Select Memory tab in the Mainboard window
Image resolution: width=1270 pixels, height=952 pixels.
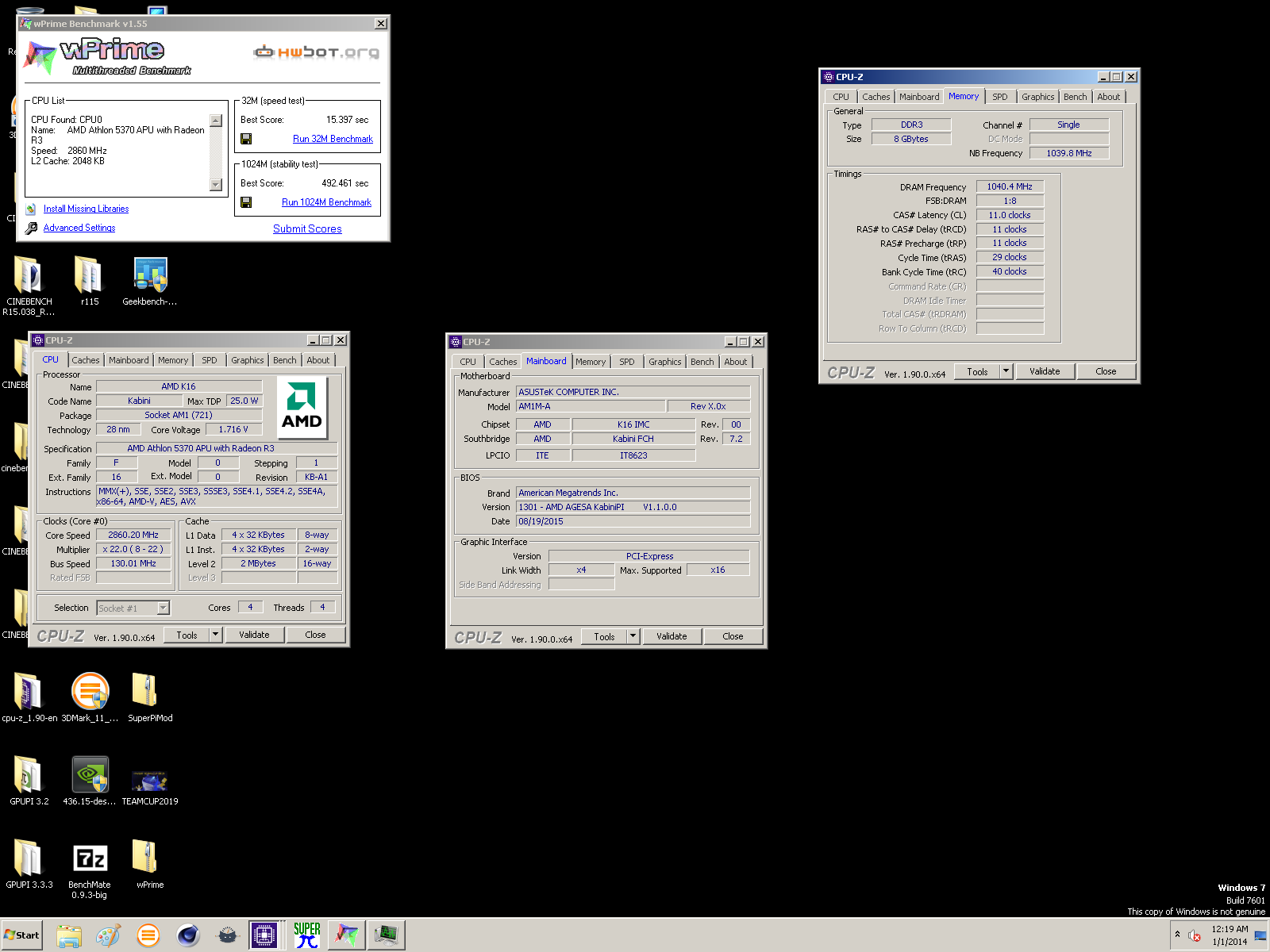[591, 362]
